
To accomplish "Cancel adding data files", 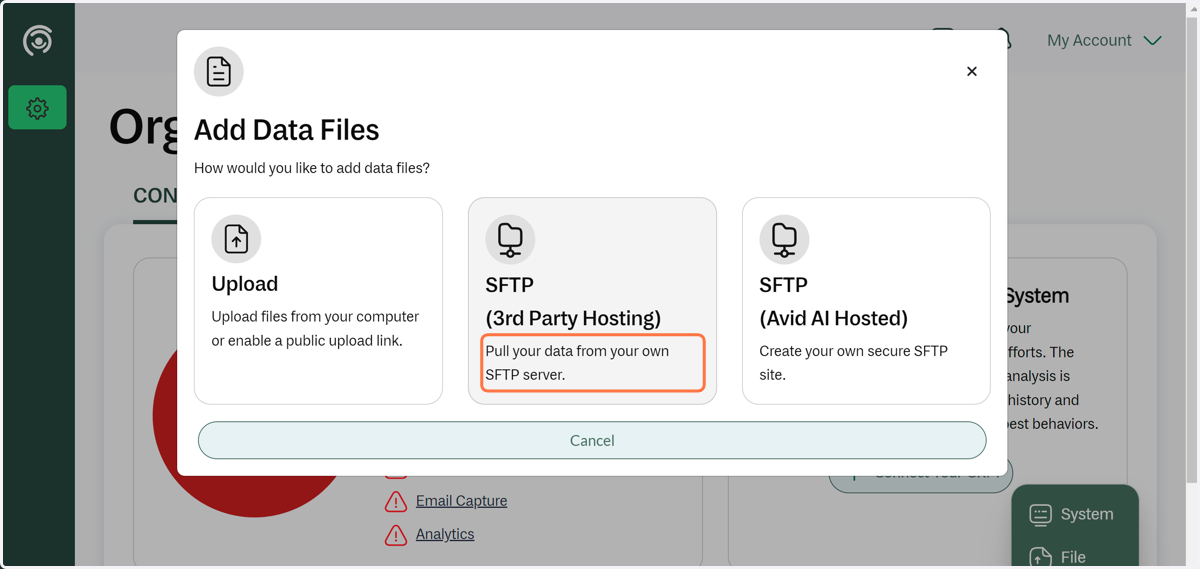I will pyautogui.click(x=592, y=441).
